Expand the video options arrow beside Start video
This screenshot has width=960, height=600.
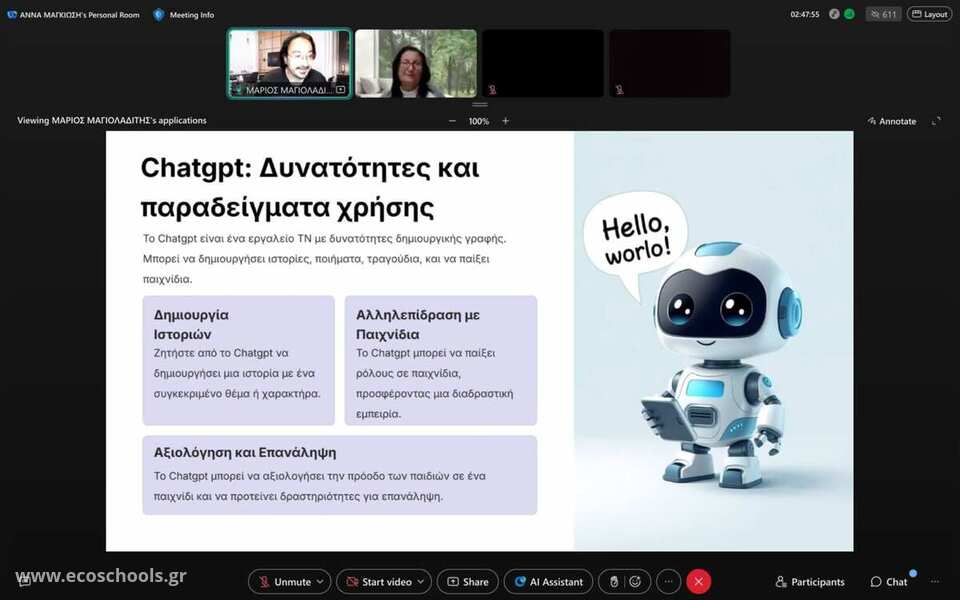click(421, 582)
